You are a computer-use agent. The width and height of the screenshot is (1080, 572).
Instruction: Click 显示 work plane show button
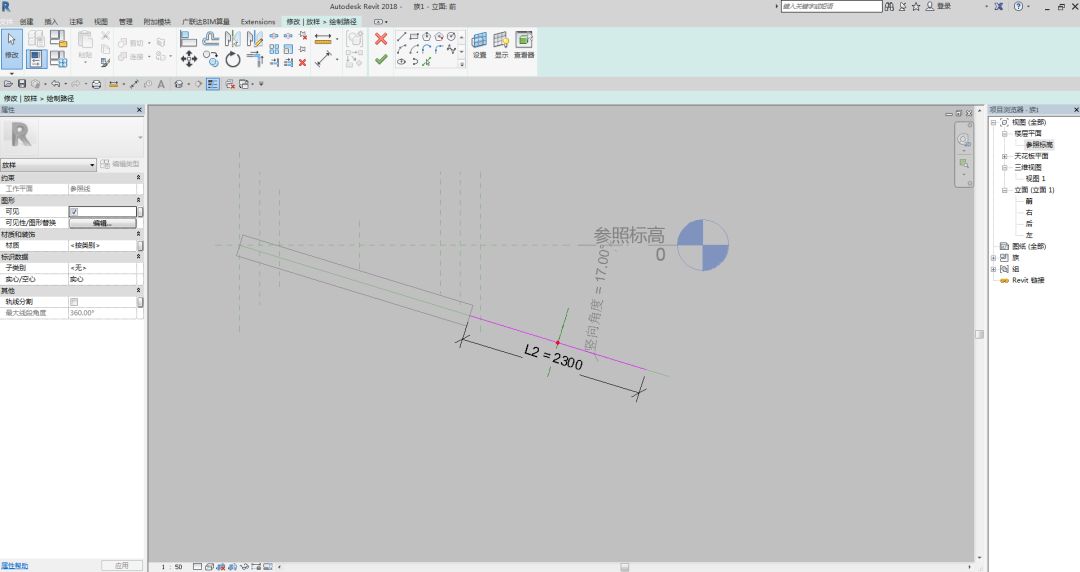501,45
